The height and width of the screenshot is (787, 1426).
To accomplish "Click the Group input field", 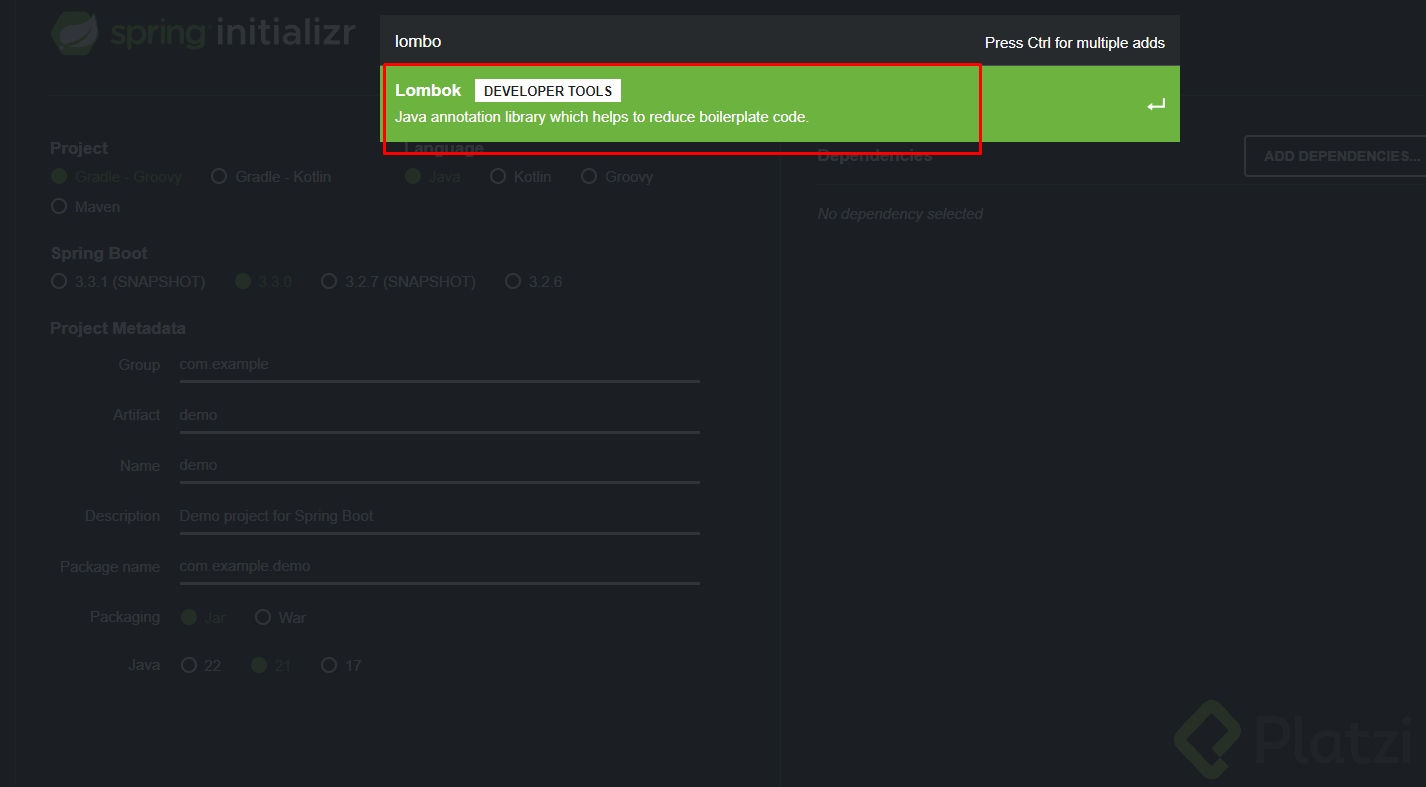I will [439, 365].
